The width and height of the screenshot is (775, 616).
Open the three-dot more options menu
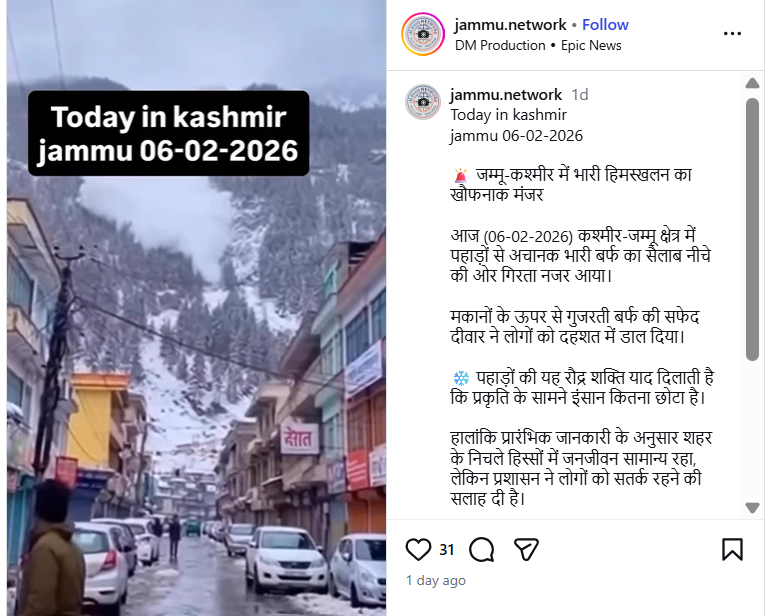click(x=732, y=34)
